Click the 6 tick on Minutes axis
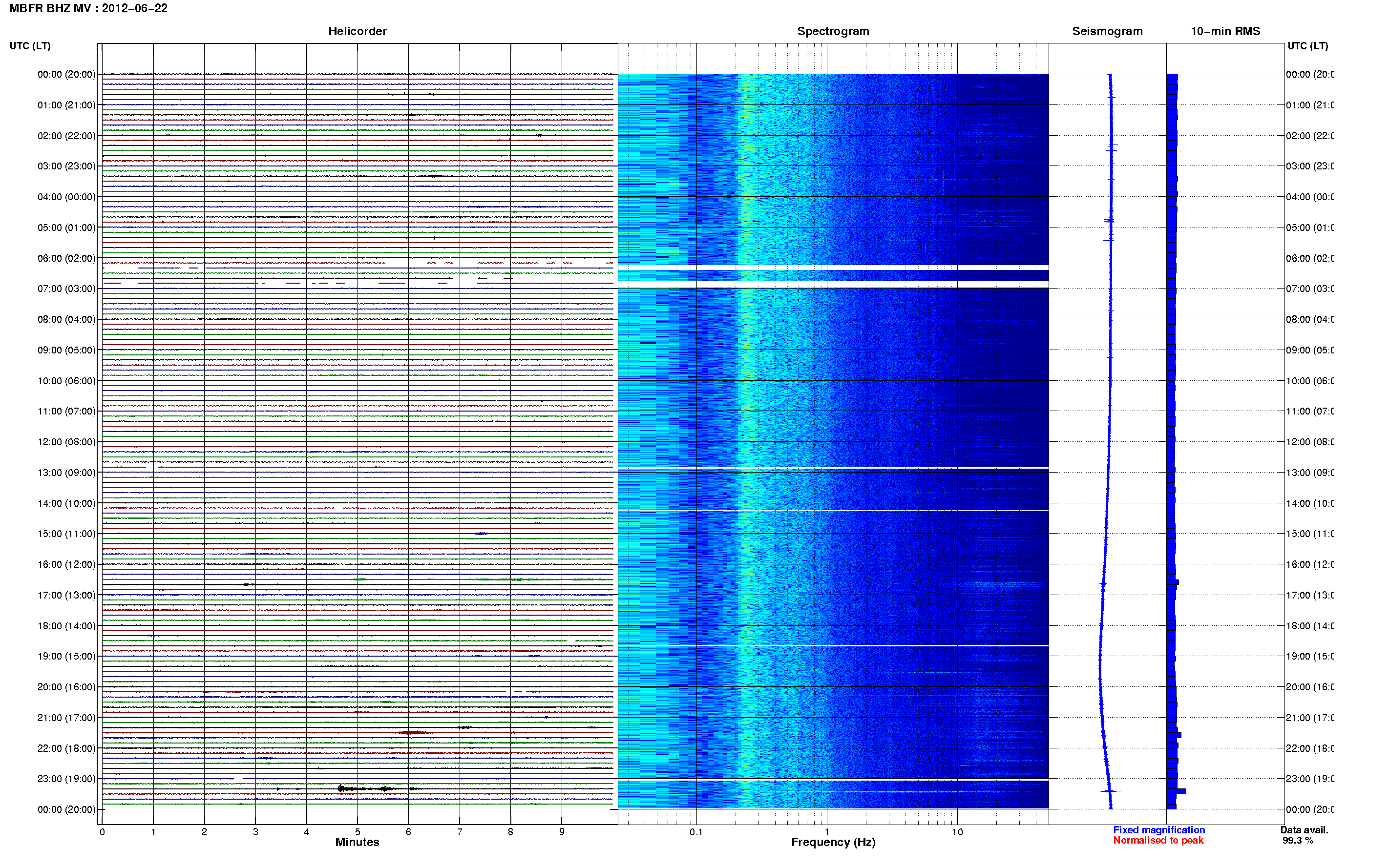Screen dimensions: 1389x868 tap(409, 832)
